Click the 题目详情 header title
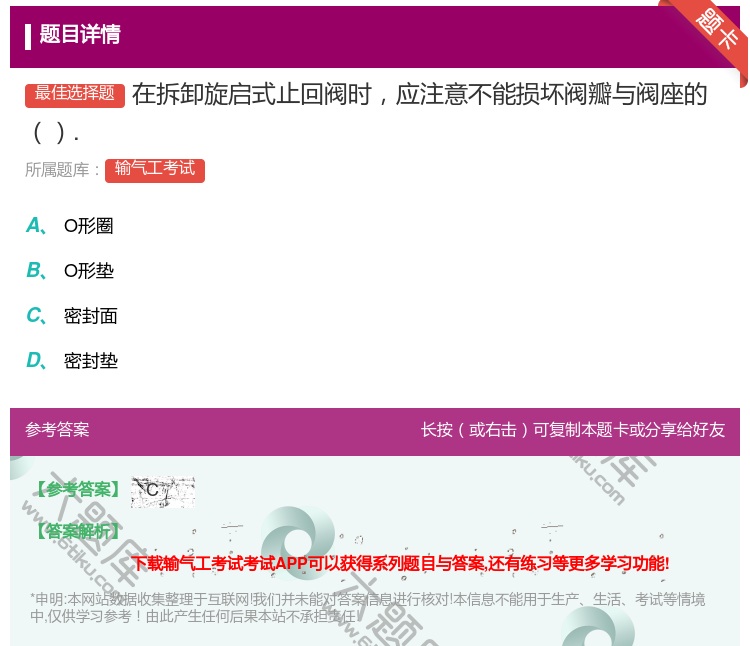 pos(80,34)
